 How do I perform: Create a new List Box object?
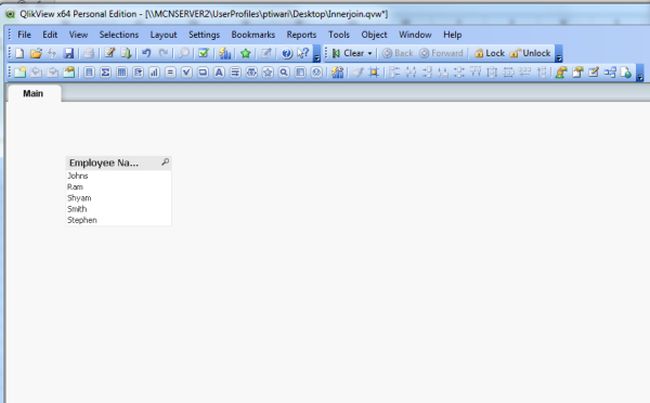[x=89, y=73]
